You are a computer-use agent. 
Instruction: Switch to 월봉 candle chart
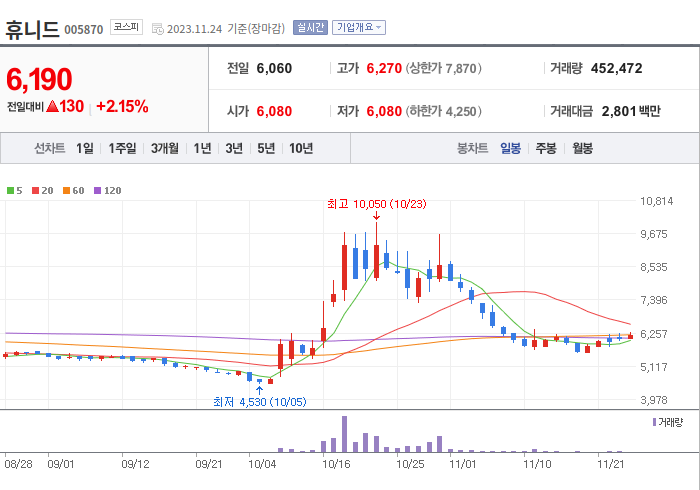[x=583, y=148]
